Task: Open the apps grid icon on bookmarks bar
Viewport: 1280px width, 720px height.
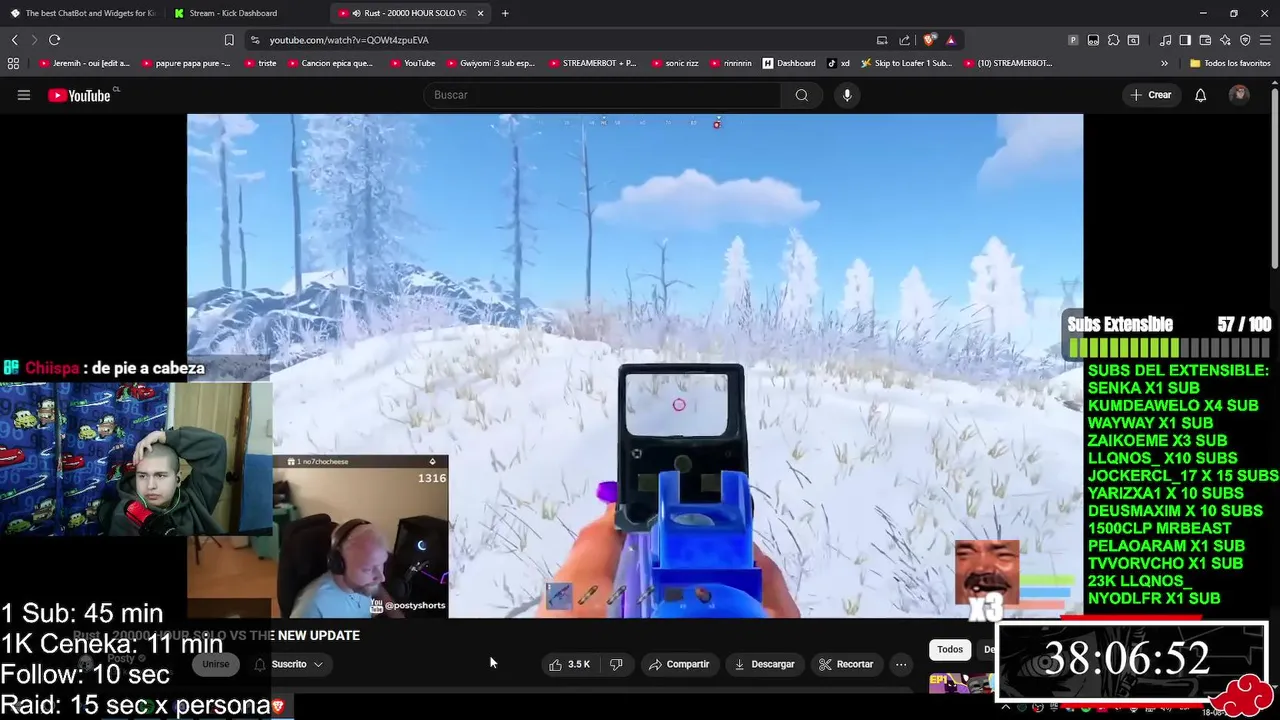Action: click(13, 63)
